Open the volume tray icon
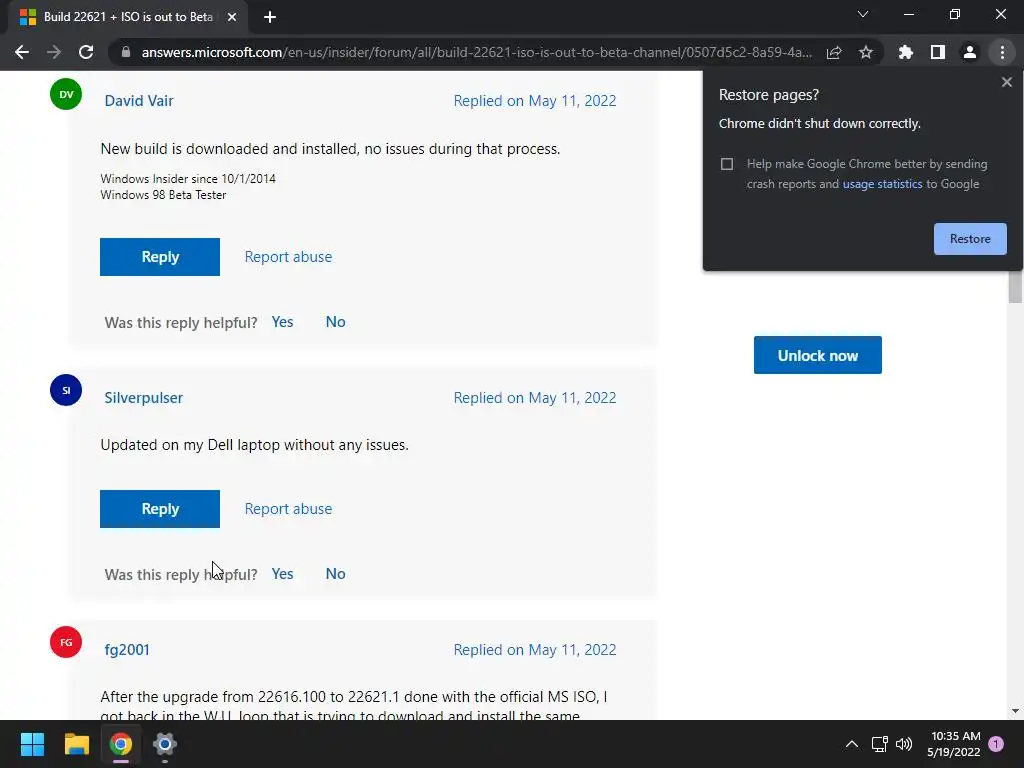This screenshot has width=1024, height=768. [904, 744]
